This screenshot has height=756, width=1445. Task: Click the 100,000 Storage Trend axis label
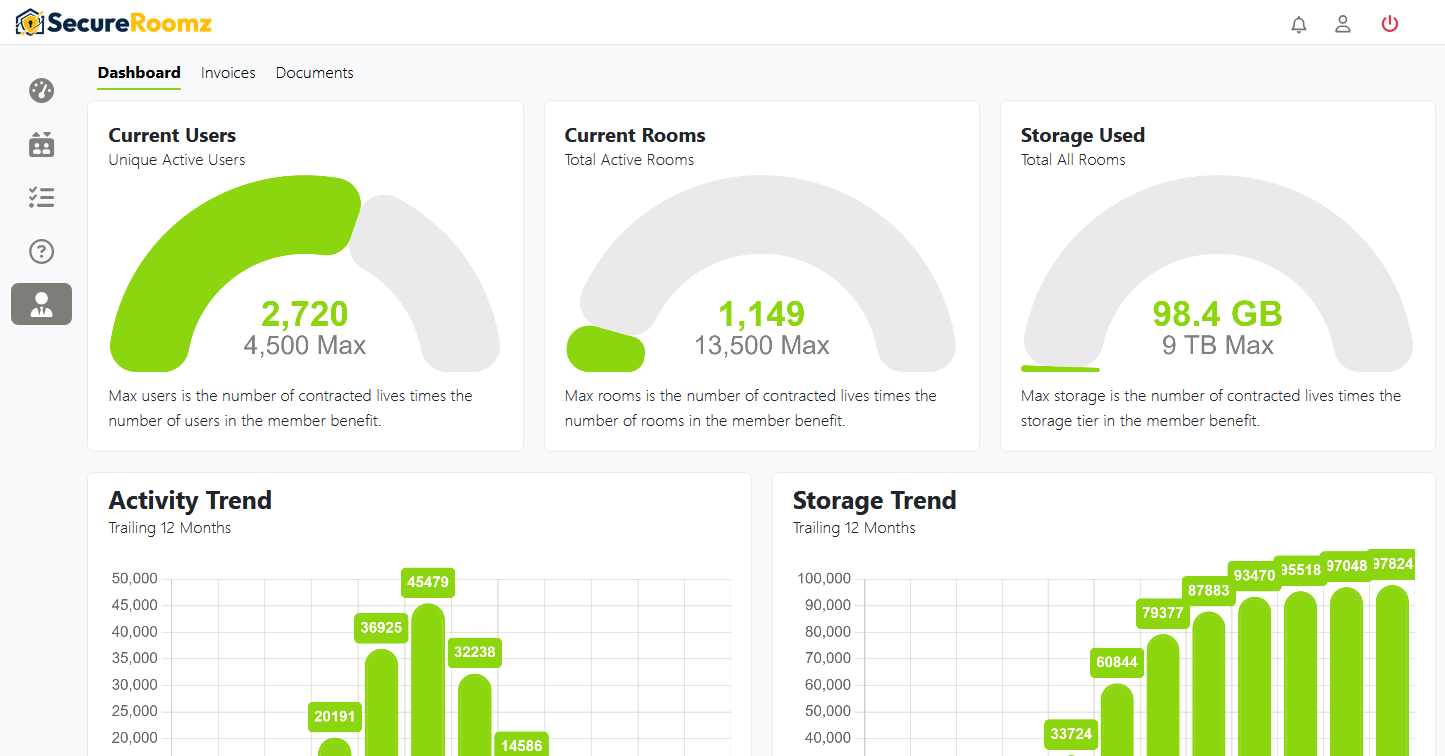pyautogui.click(x=824, y=578)
